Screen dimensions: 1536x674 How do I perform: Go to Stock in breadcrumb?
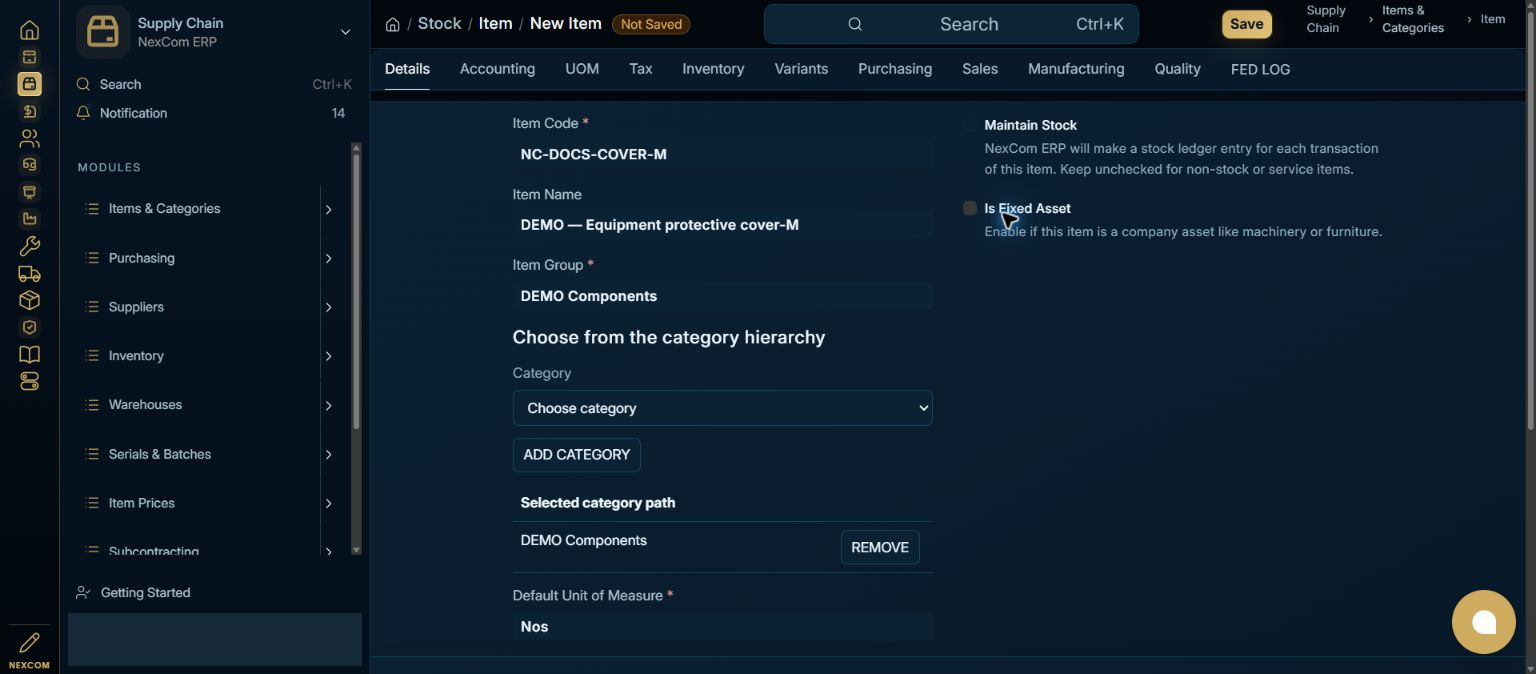pyautogui.click(x=439, y=24)
